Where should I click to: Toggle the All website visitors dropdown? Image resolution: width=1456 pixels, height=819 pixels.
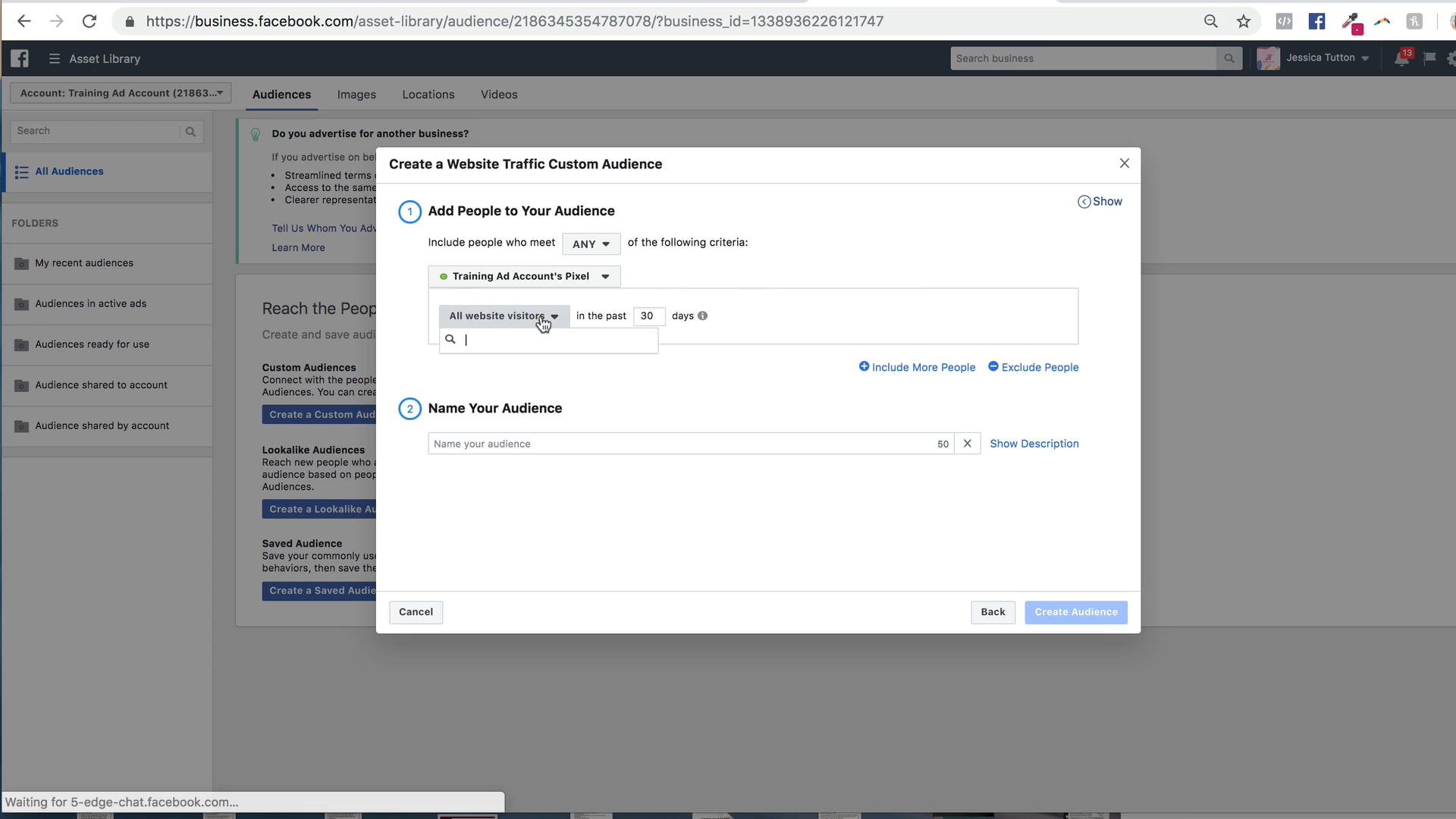tap(504, 316)
